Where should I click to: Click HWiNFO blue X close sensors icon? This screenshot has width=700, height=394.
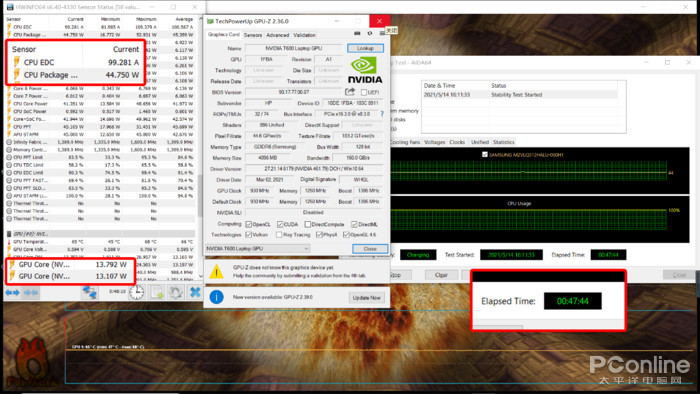click(x=195, y=293)
